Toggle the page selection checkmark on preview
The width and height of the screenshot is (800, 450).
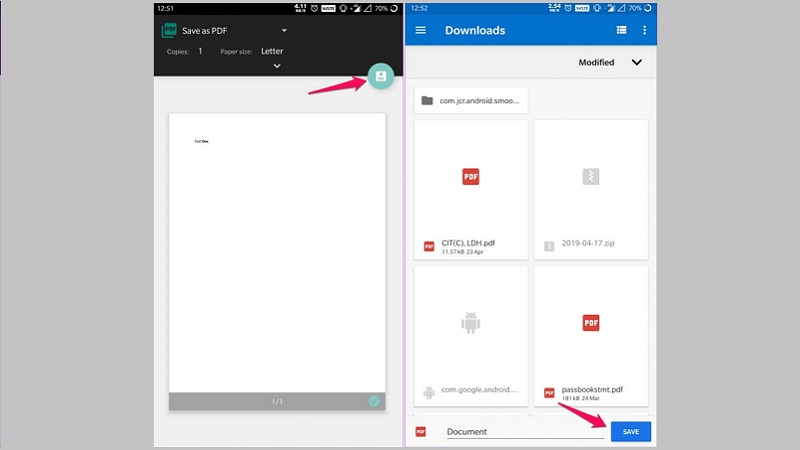click(x=374, y=401)
